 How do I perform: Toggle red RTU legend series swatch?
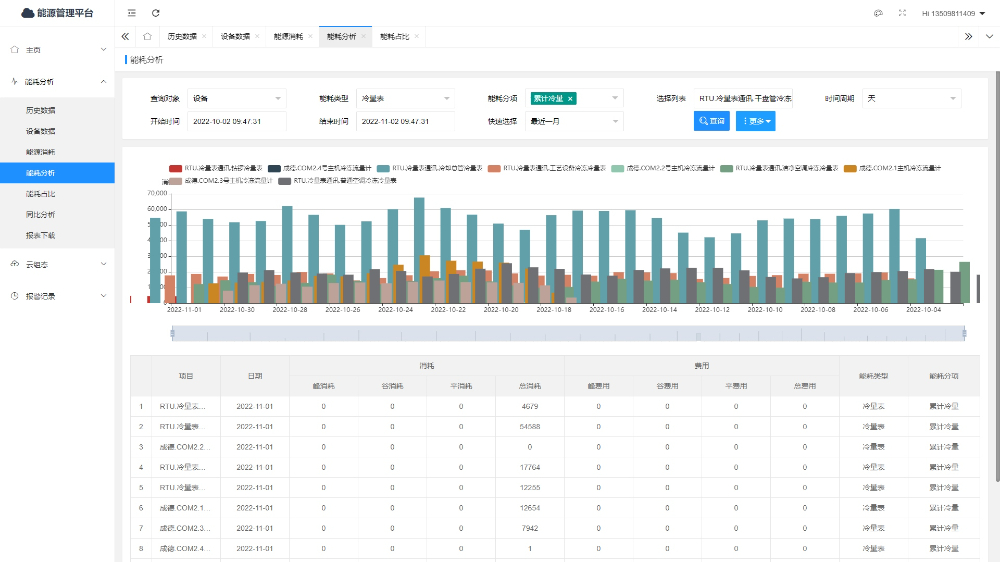coord(175,168)
